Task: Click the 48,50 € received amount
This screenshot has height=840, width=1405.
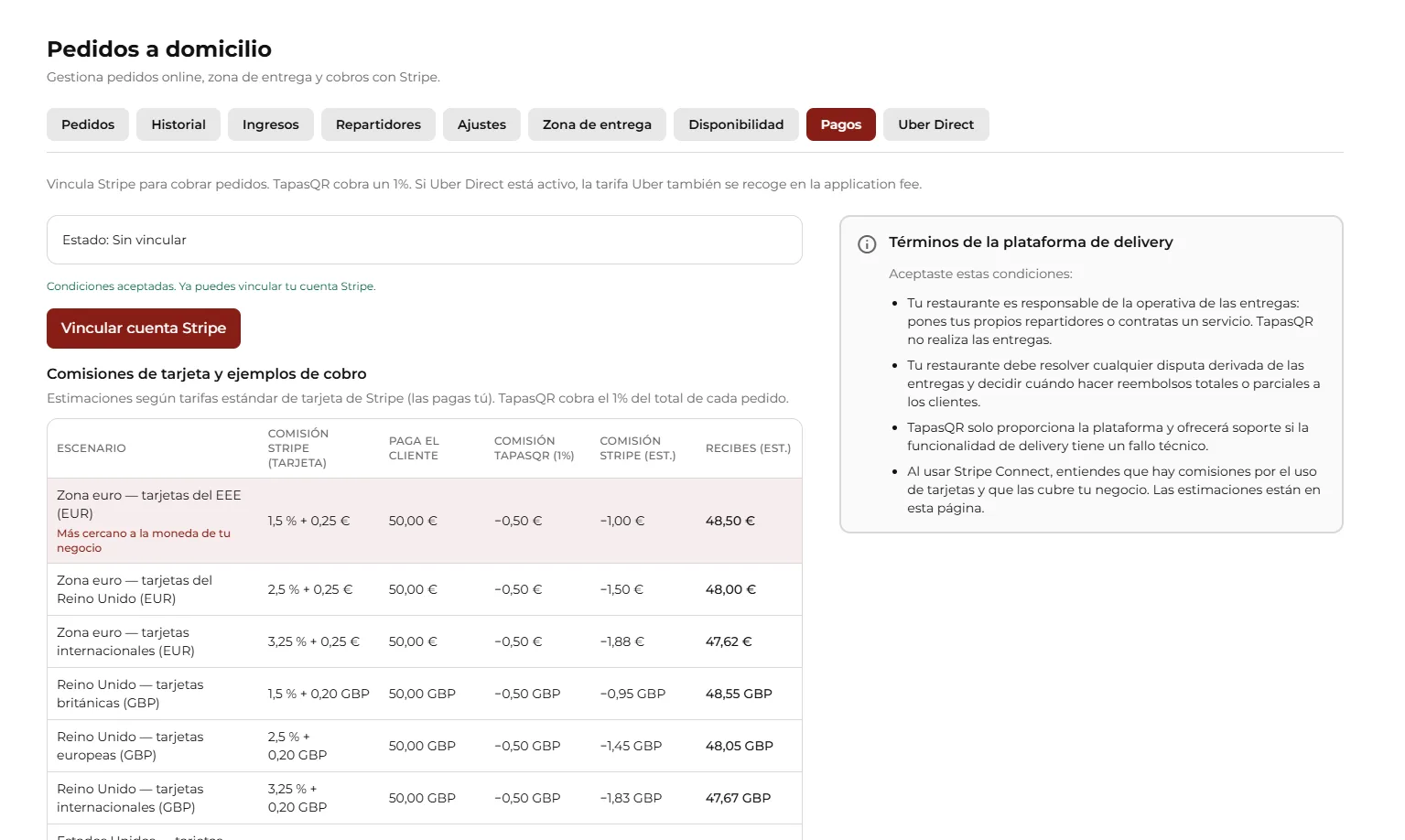Action: click(730, 521)
